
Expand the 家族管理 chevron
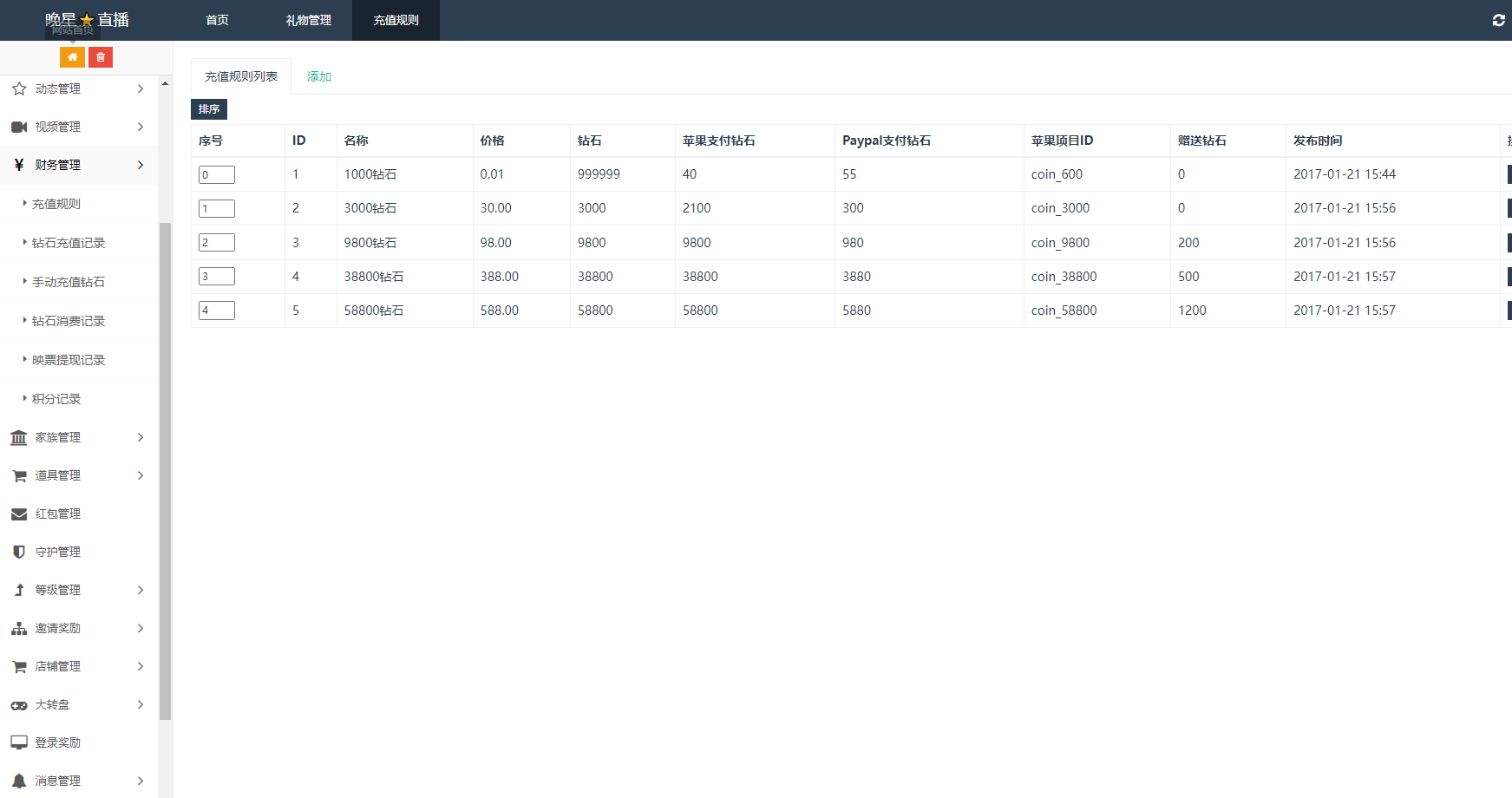point(141,437)
